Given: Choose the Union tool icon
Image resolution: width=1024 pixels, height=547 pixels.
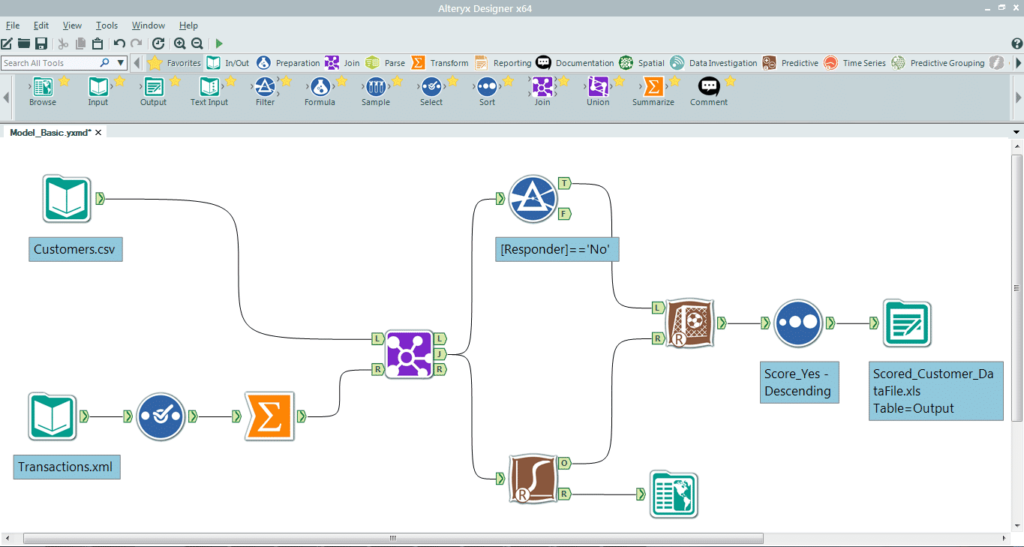Looking at the screenshot, I should tap(598, 88).
